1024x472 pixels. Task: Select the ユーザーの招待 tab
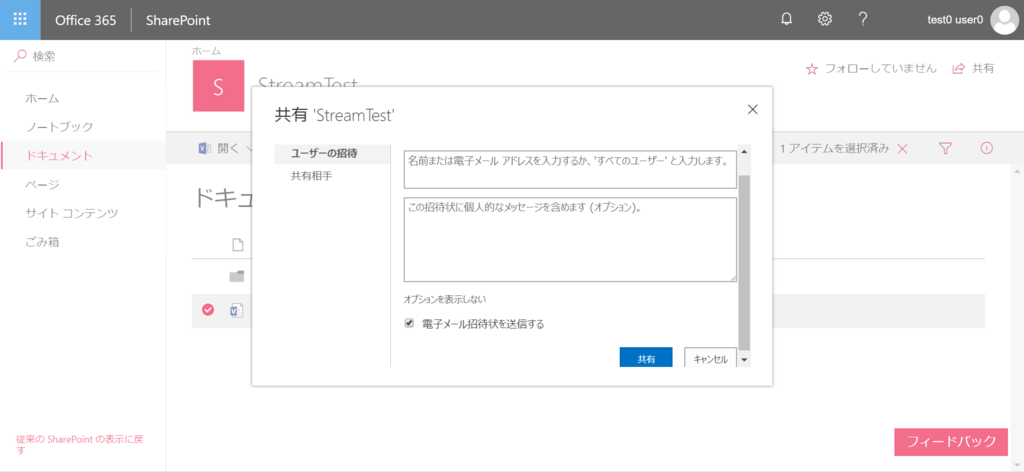[333, 153]
